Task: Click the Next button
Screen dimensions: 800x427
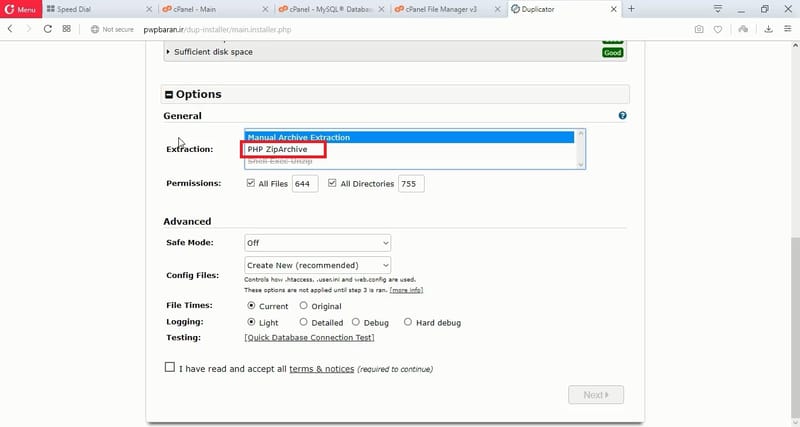Action: 596,395
